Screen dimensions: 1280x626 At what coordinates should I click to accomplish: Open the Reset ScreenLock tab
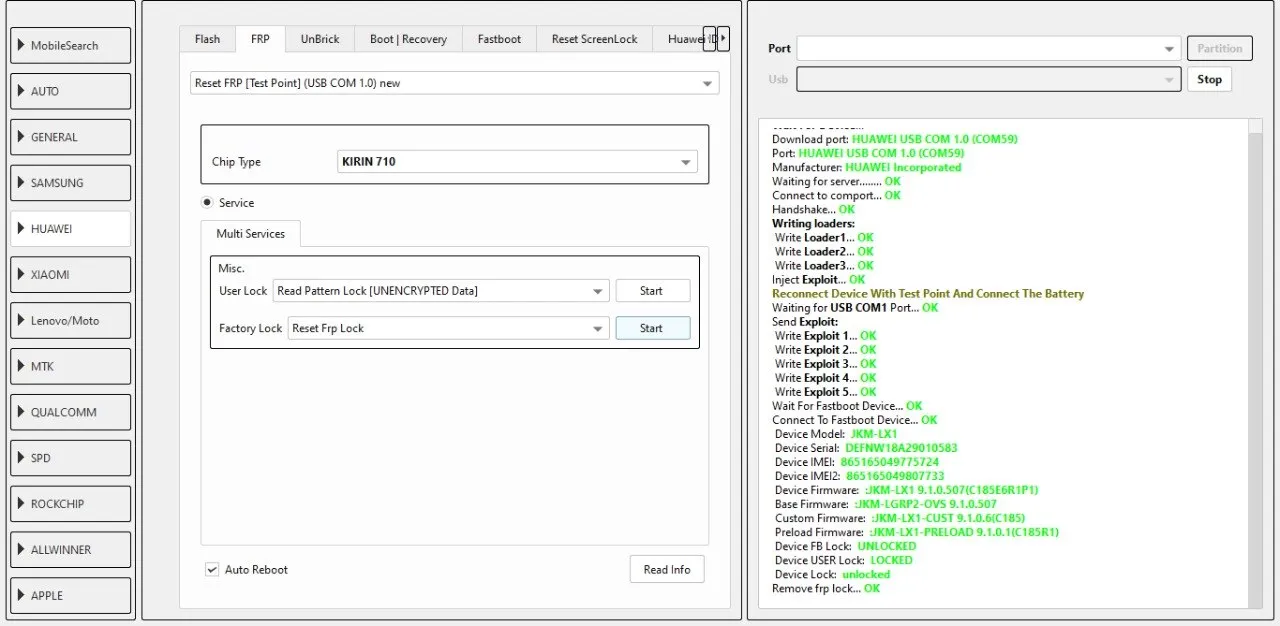[x=594, y=39]
